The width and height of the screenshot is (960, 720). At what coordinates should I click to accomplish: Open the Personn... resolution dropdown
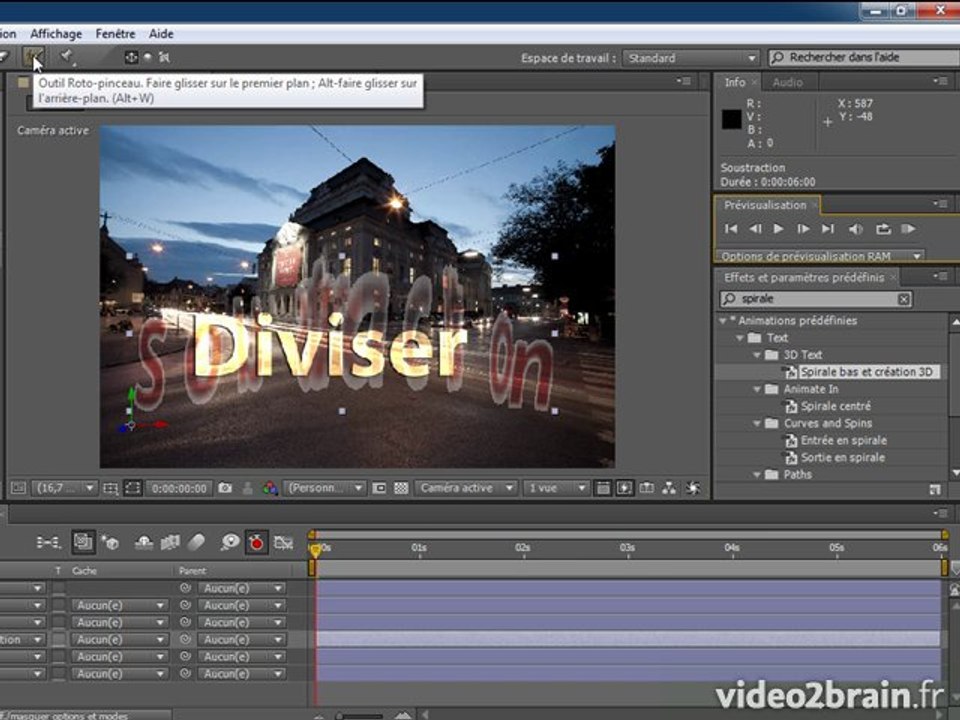tap(324, 488)
